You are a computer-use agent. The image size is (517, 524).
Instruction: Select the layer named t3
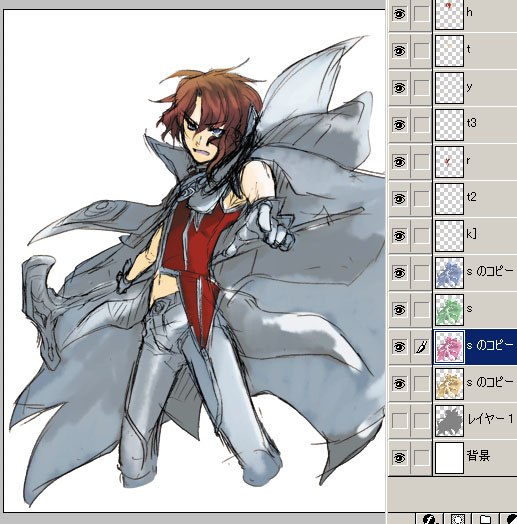coord(472,123)
